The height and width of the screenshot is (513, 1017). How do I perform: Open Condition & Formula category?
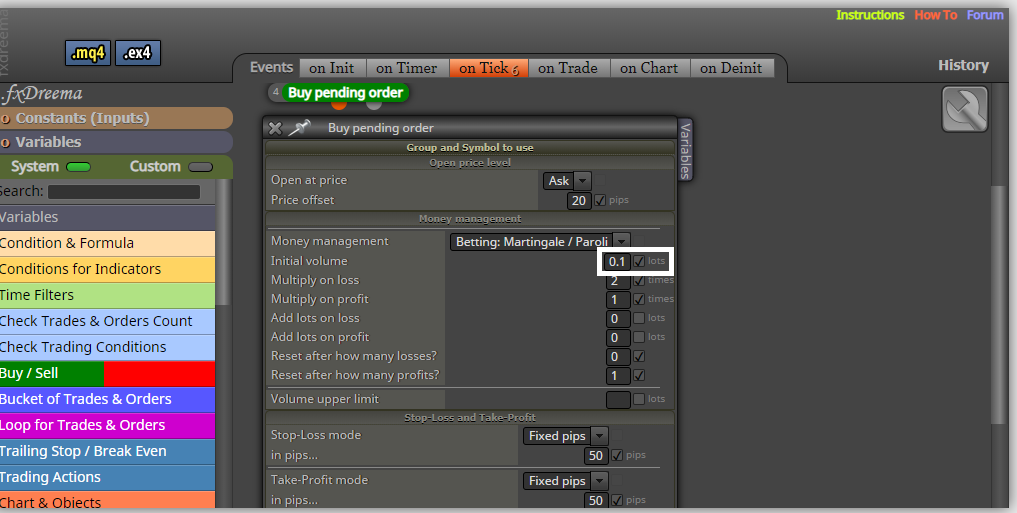point(107,243)
